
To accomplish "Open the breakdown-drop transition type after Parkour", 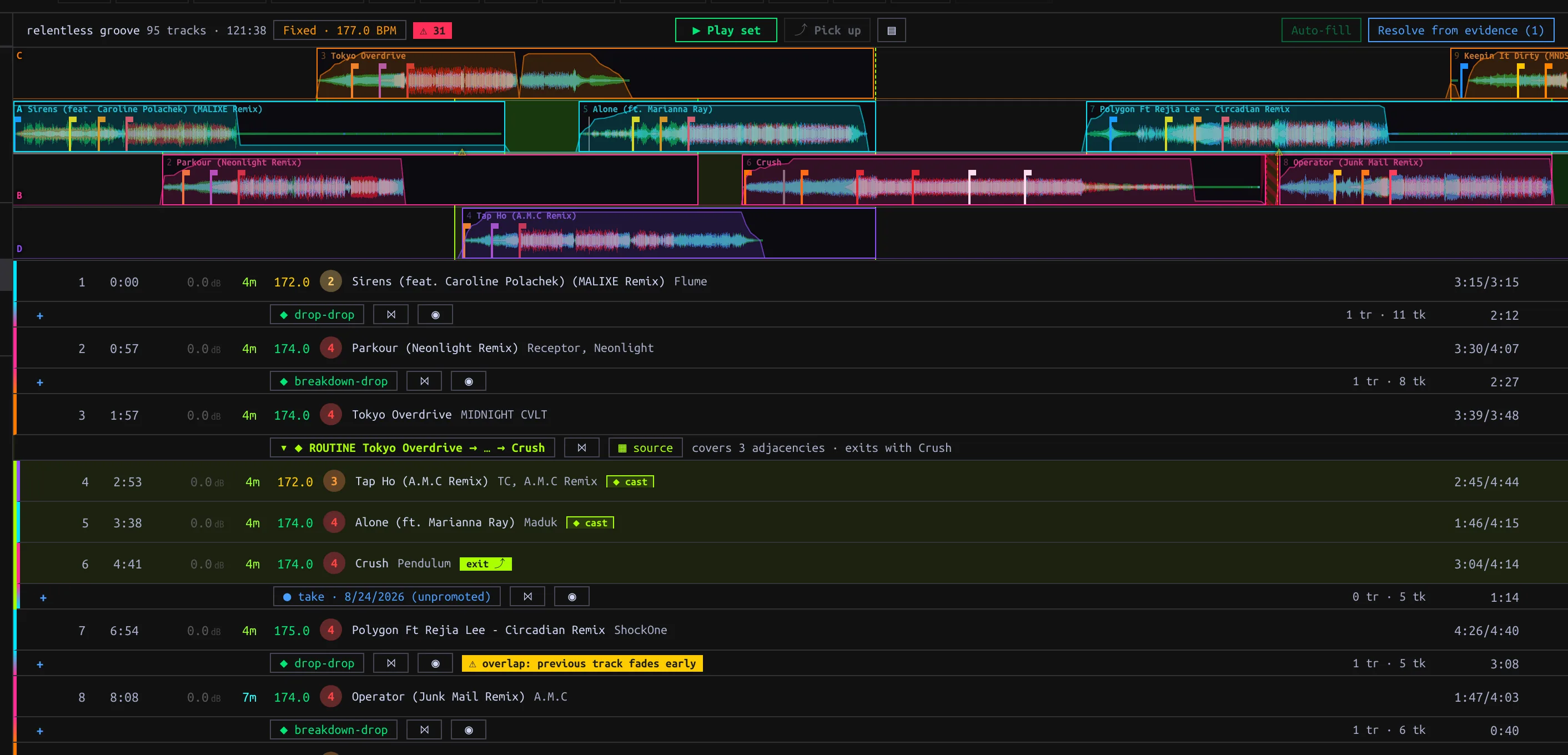I will pyautogui.click(x=334, y=381).
